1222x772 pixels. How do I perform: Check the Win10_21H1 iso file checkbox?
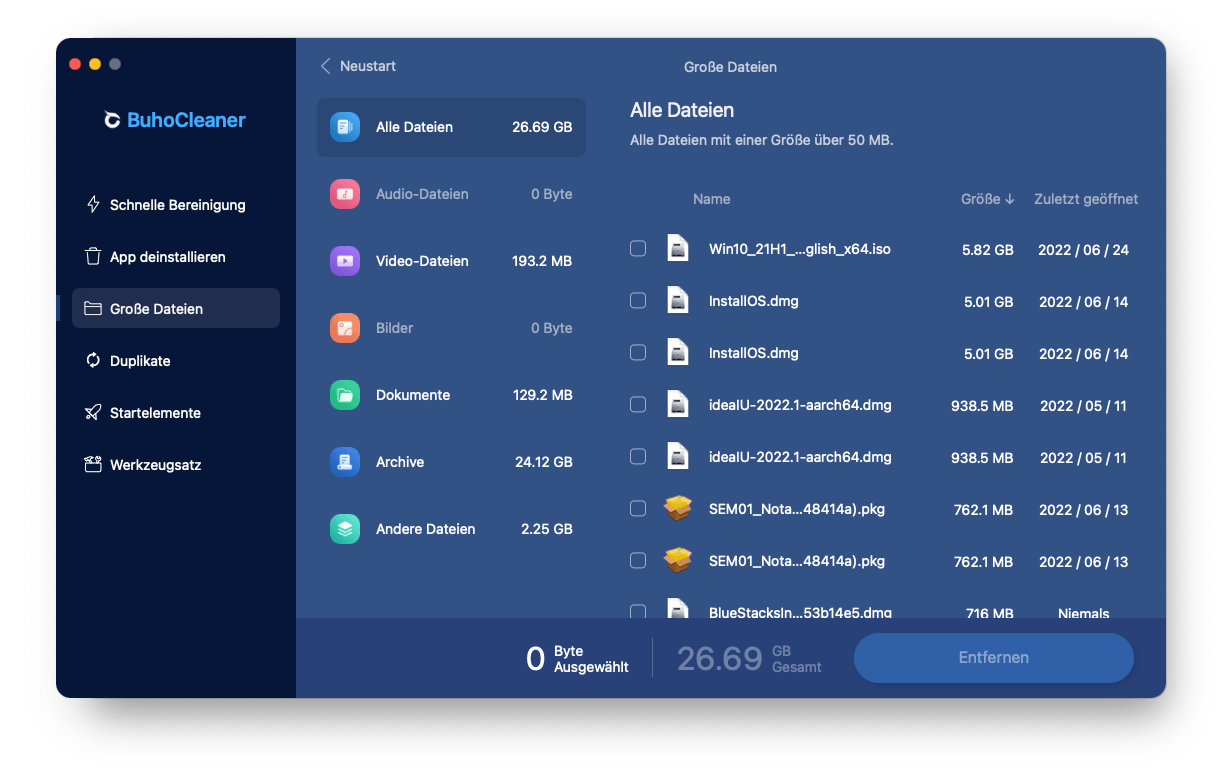pos(638,249)
